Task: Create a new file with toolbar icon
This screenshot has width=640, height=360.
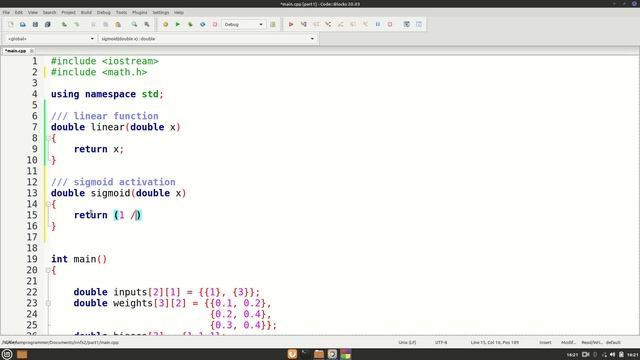Action: tap(11, 24)
